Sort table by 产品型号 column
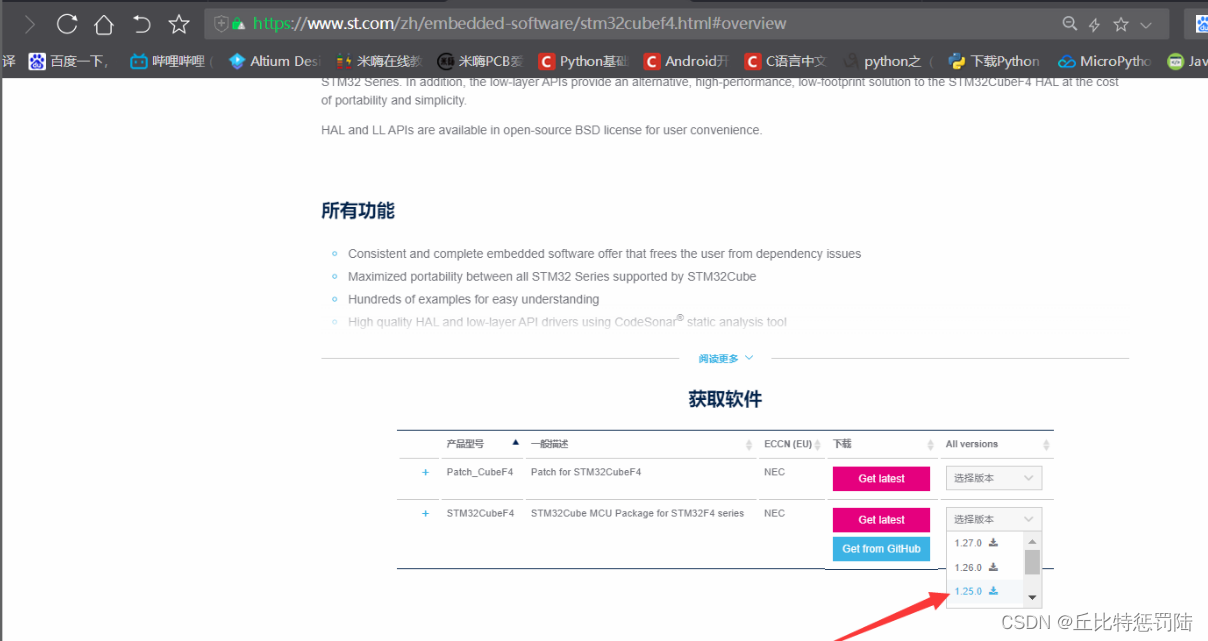 [x=483, y=443]
